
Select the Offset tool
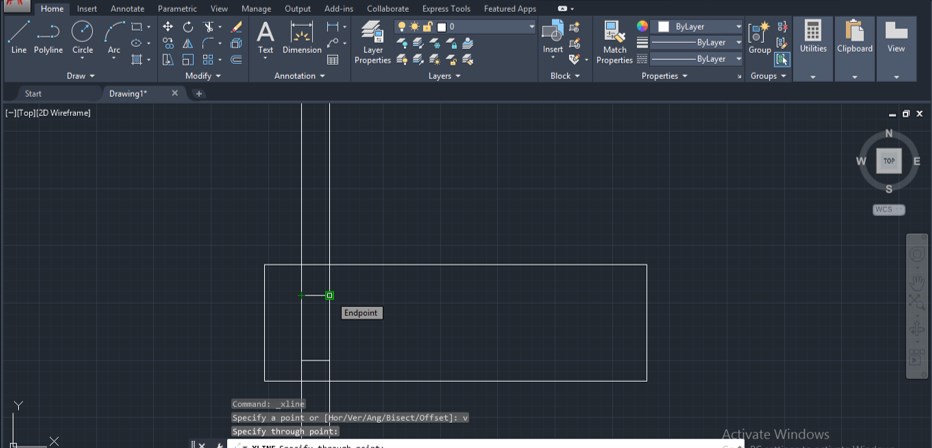tap(237, 59)
